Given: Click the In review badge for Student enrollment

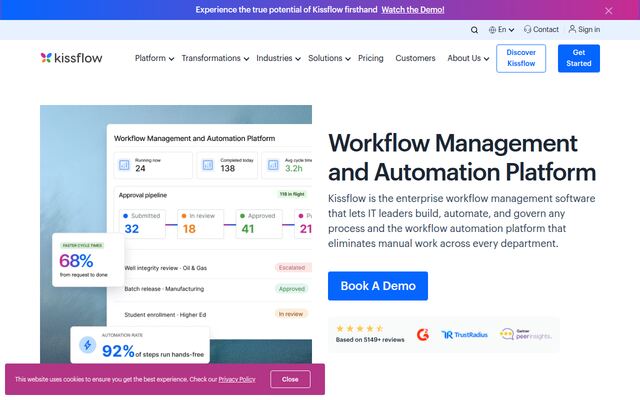Looking at the screenshot, I should 291,314.
